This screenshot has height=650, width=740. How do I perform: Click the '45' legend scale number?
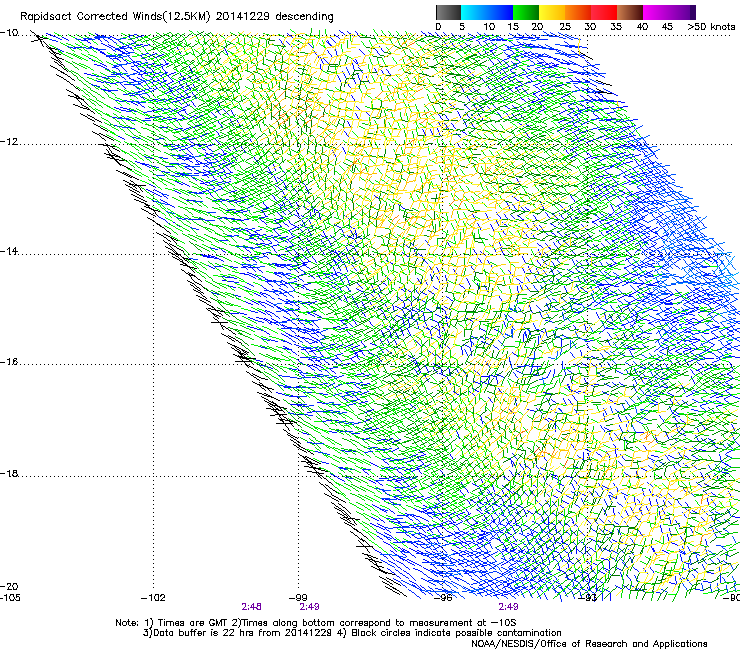(x=667, y=27)
